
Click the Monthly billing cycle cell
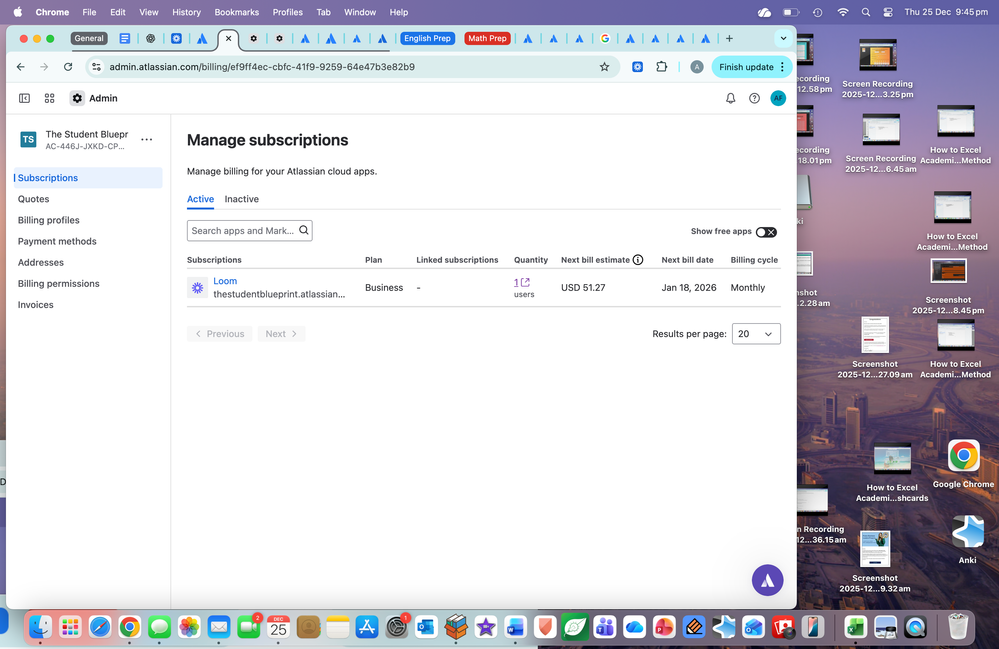[747, 288]
